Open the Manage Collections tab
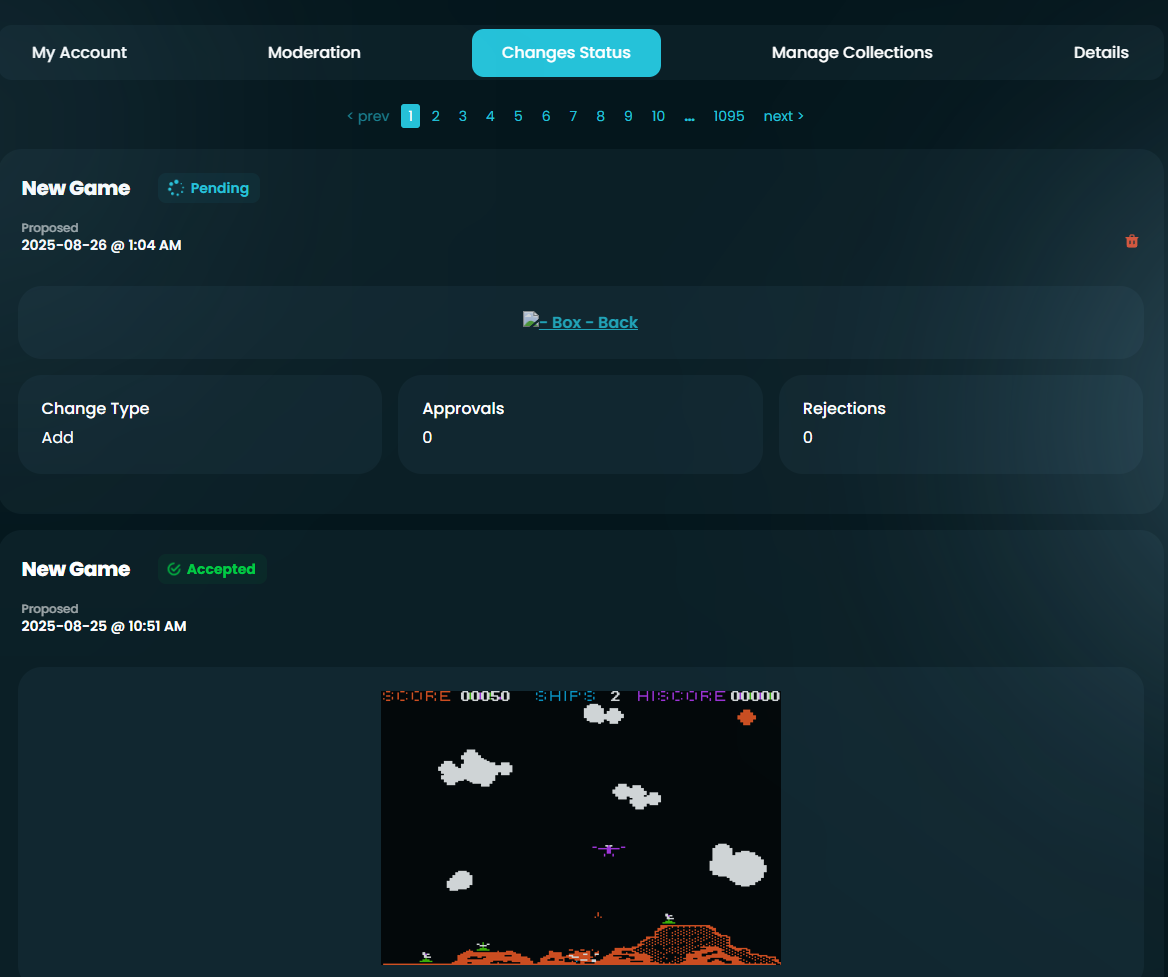The height and width of the screenshot is (977, 1168). (852, 53)
